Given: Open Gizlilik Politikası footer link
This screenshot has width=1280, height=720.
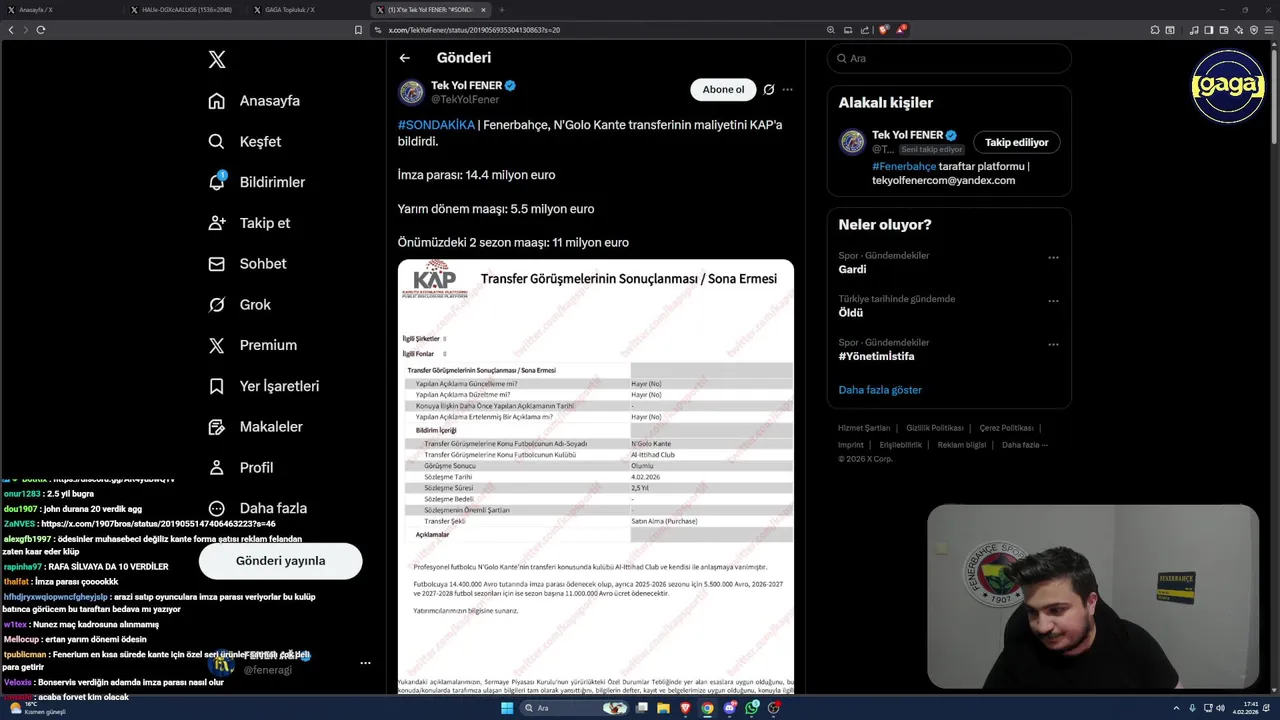Looking at the screenshot, I should pyautogui.click(x=935, y=428).
